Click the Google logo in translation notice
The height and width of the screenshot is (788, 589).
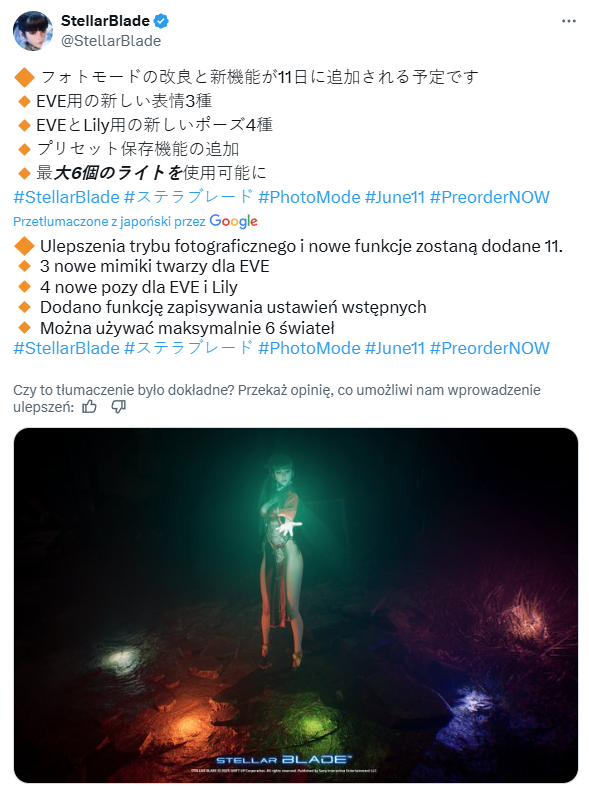(x=234, y=221)
